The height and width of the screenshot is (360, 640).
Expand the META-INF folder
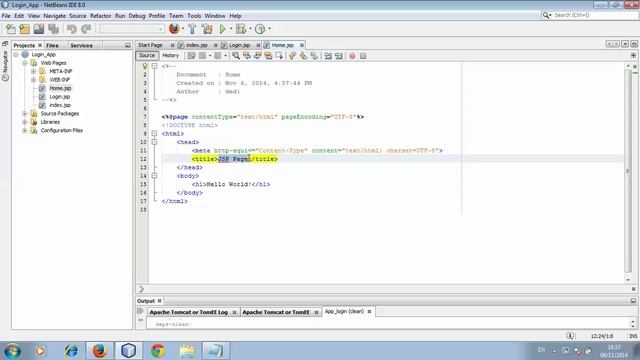[x=33, y=71]
